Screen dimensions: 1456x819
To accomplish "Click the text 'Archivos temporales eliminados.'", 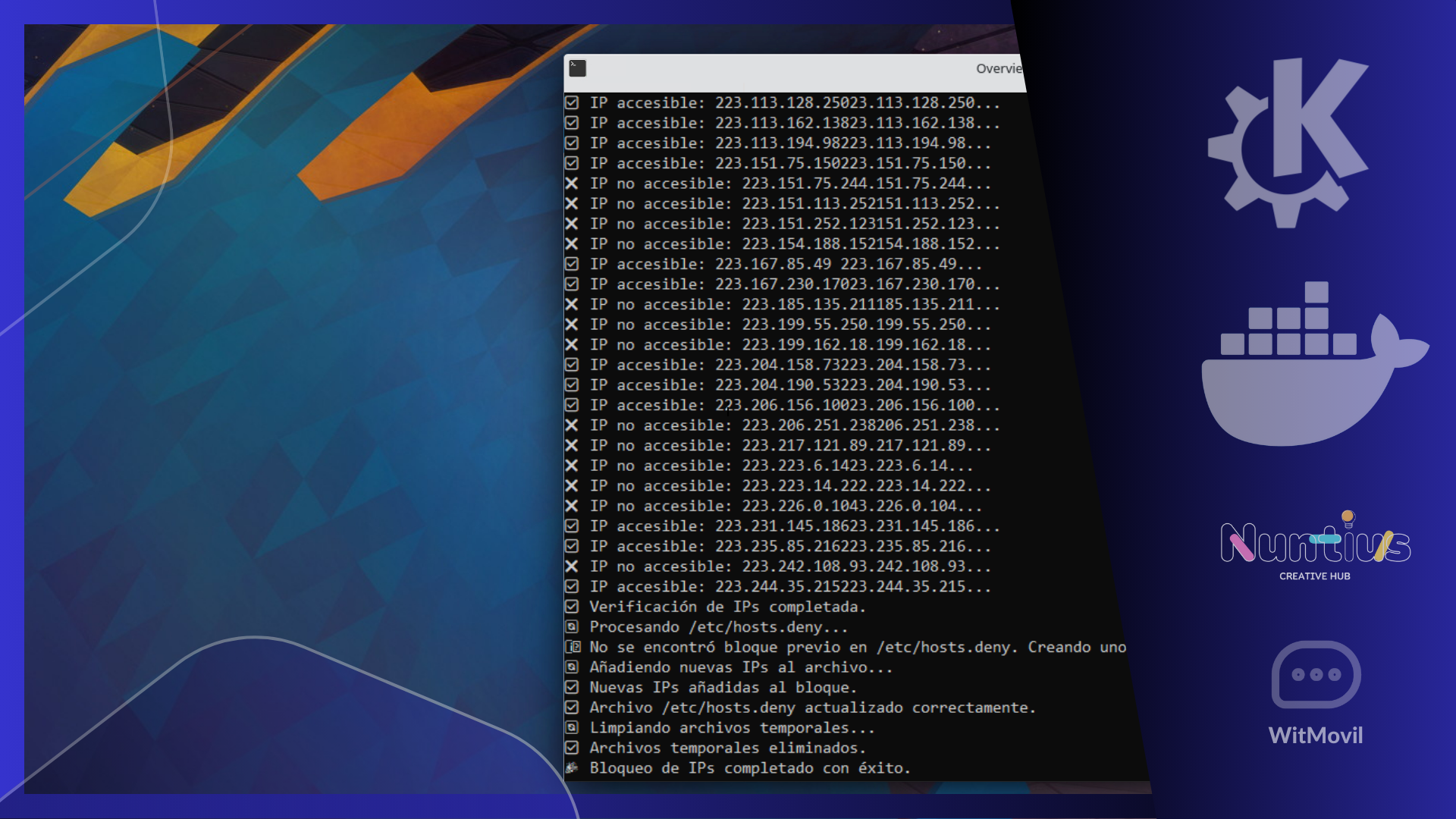I will point(727,747).
